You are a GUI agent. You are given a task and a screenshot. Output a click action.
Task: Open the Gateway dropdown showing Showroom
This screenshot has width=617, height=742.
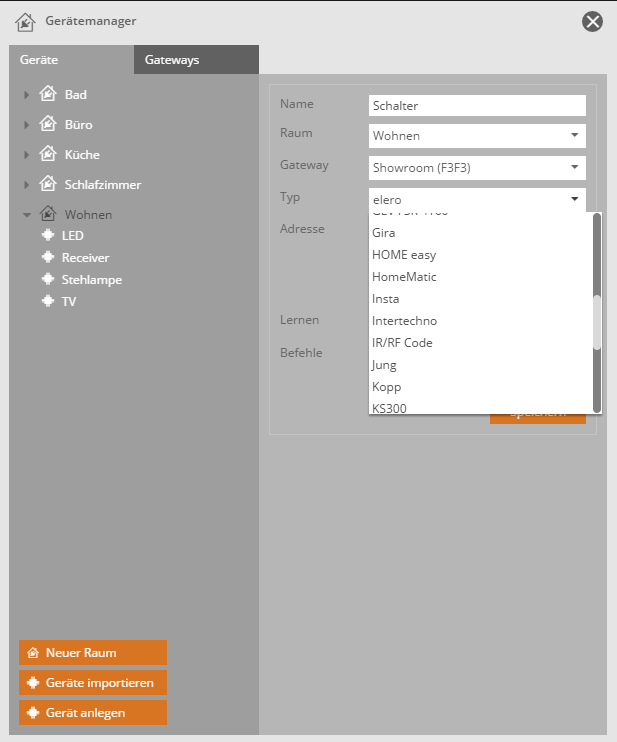point(476,168)
